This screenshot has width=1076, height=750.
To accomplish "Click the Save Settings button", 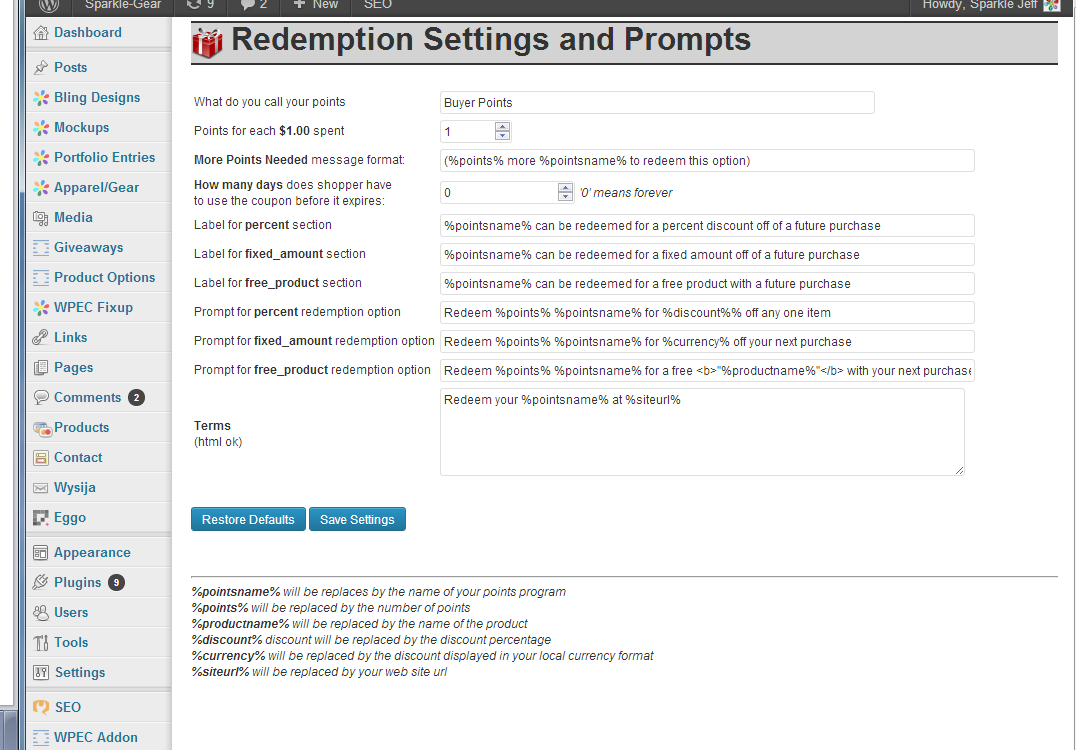I will coord(357,520).
